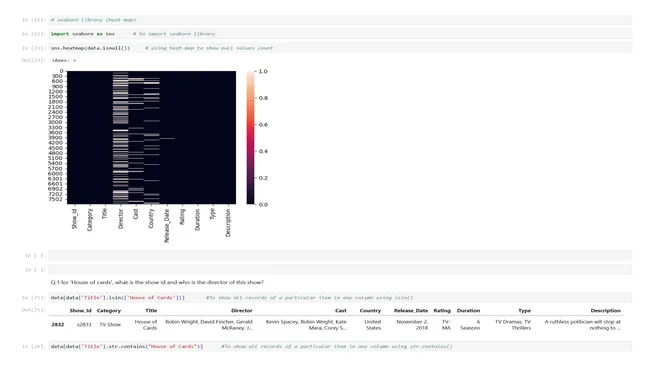
Task: Click the House of Cards title cell
Action: tap(146, 325)
